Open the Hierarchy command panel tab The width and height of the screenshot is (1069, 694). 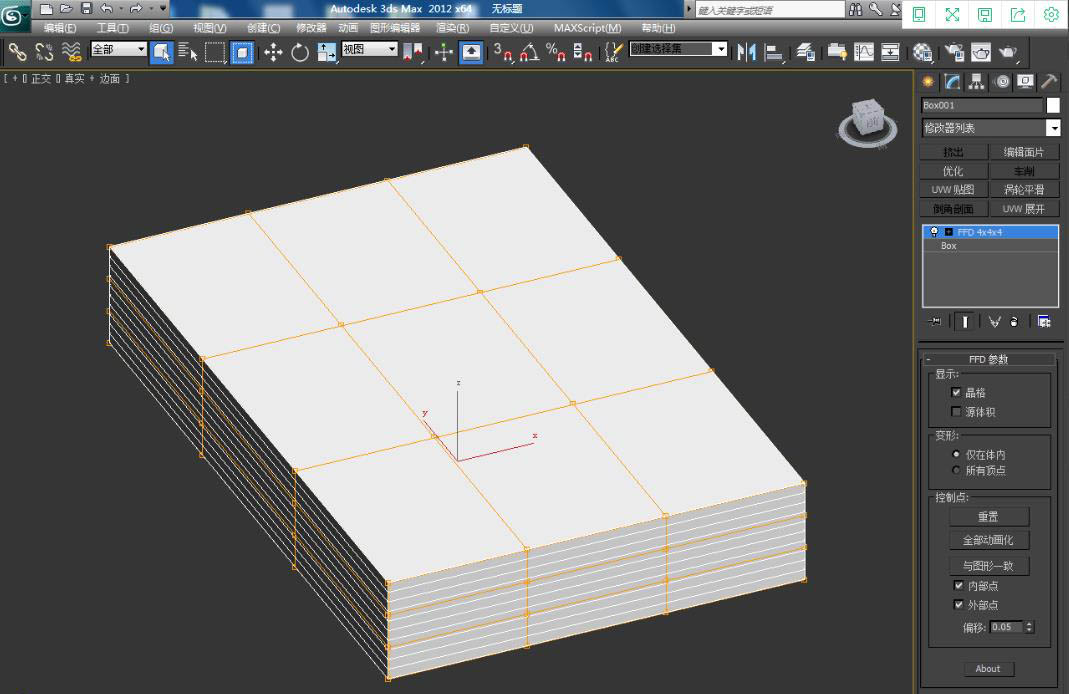pyautogui.click(x=977, y=82)
